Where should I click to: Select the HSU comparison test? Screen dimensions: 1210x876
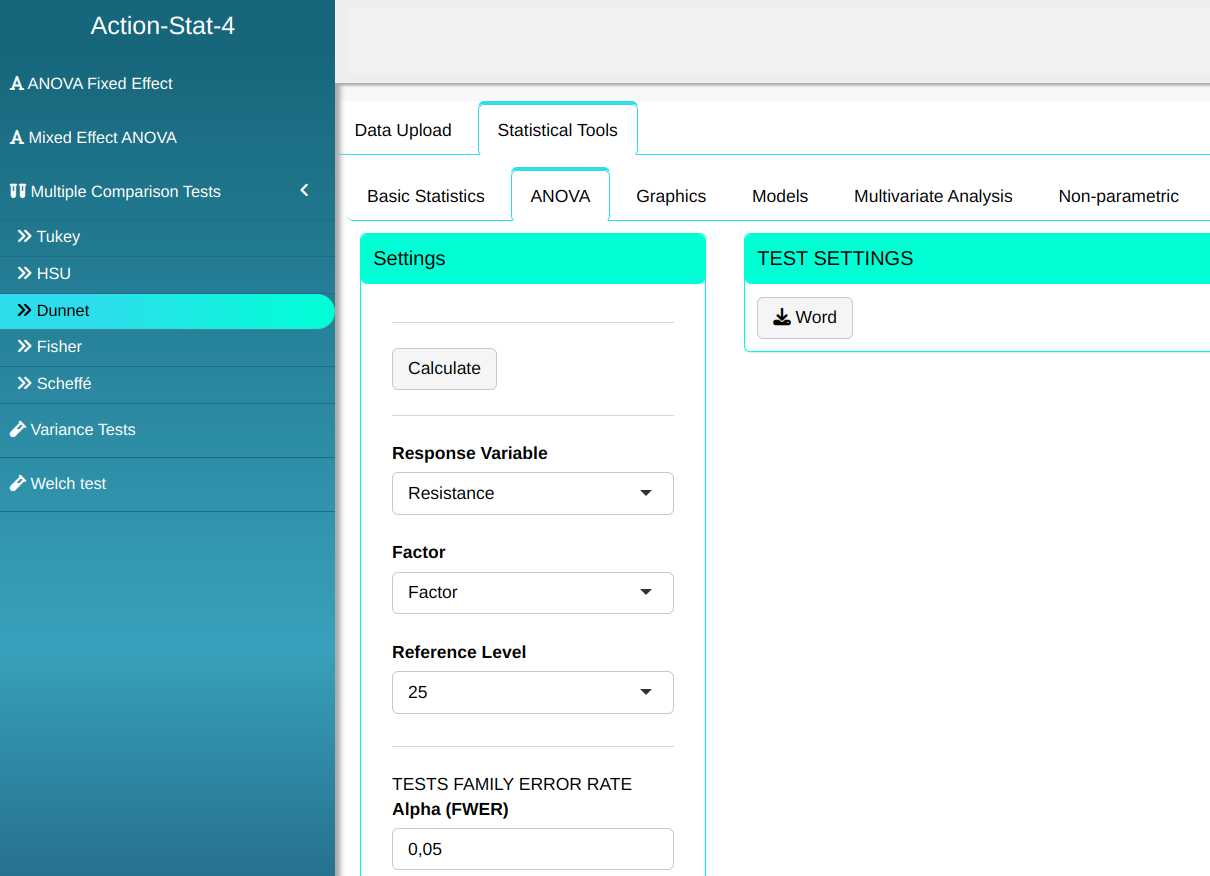pos(54,274)
